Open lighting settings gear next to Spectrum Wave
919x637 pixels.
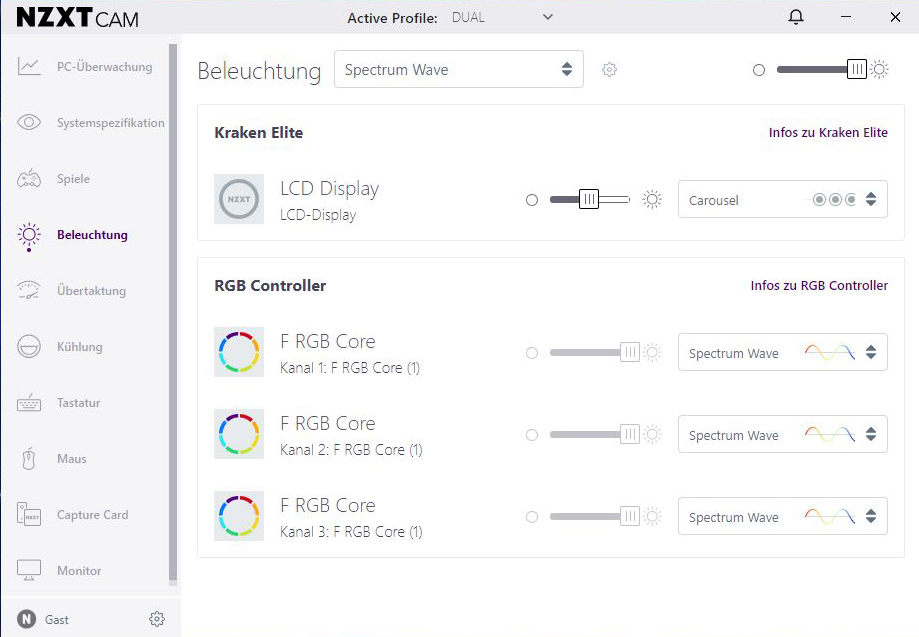[x=609, y=70]
